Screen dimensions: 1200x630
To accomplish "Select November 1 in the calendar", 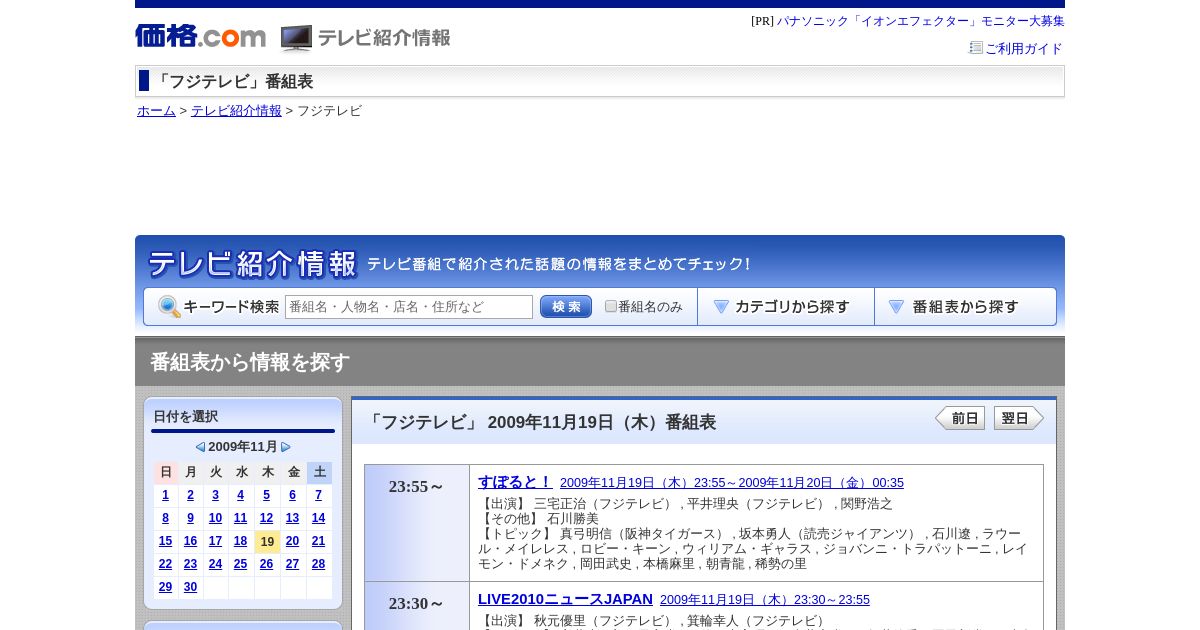I will click(x=165, y=495).
